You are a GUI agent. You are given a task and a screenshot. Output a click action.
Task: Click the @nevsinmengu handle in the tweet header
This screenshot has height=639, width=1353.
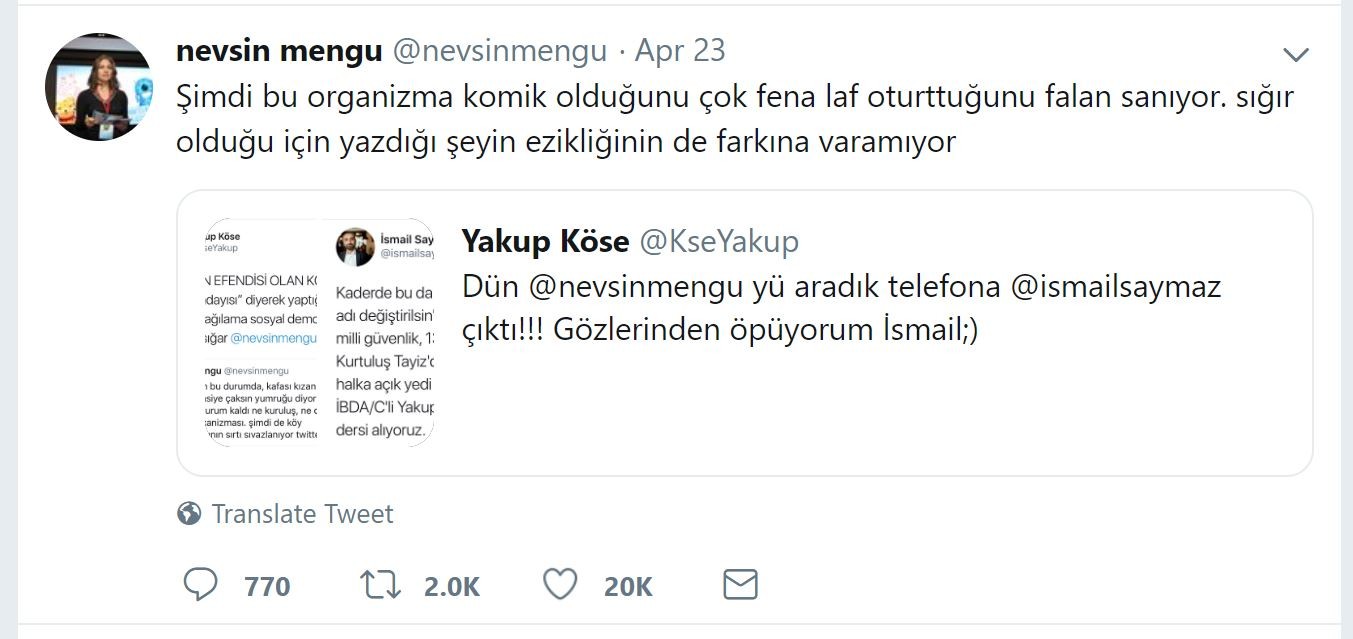pos(500,51)
